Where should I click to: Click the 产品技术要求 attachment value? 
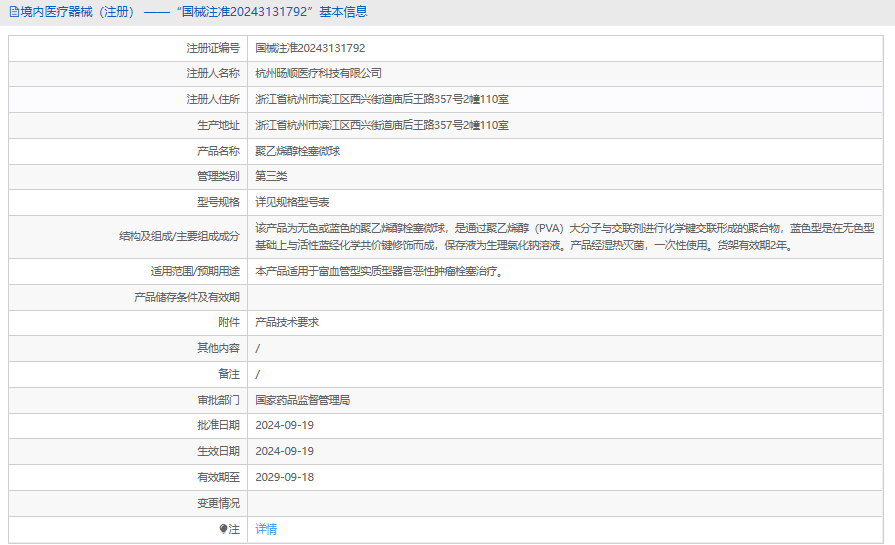[x=287, y=322]
